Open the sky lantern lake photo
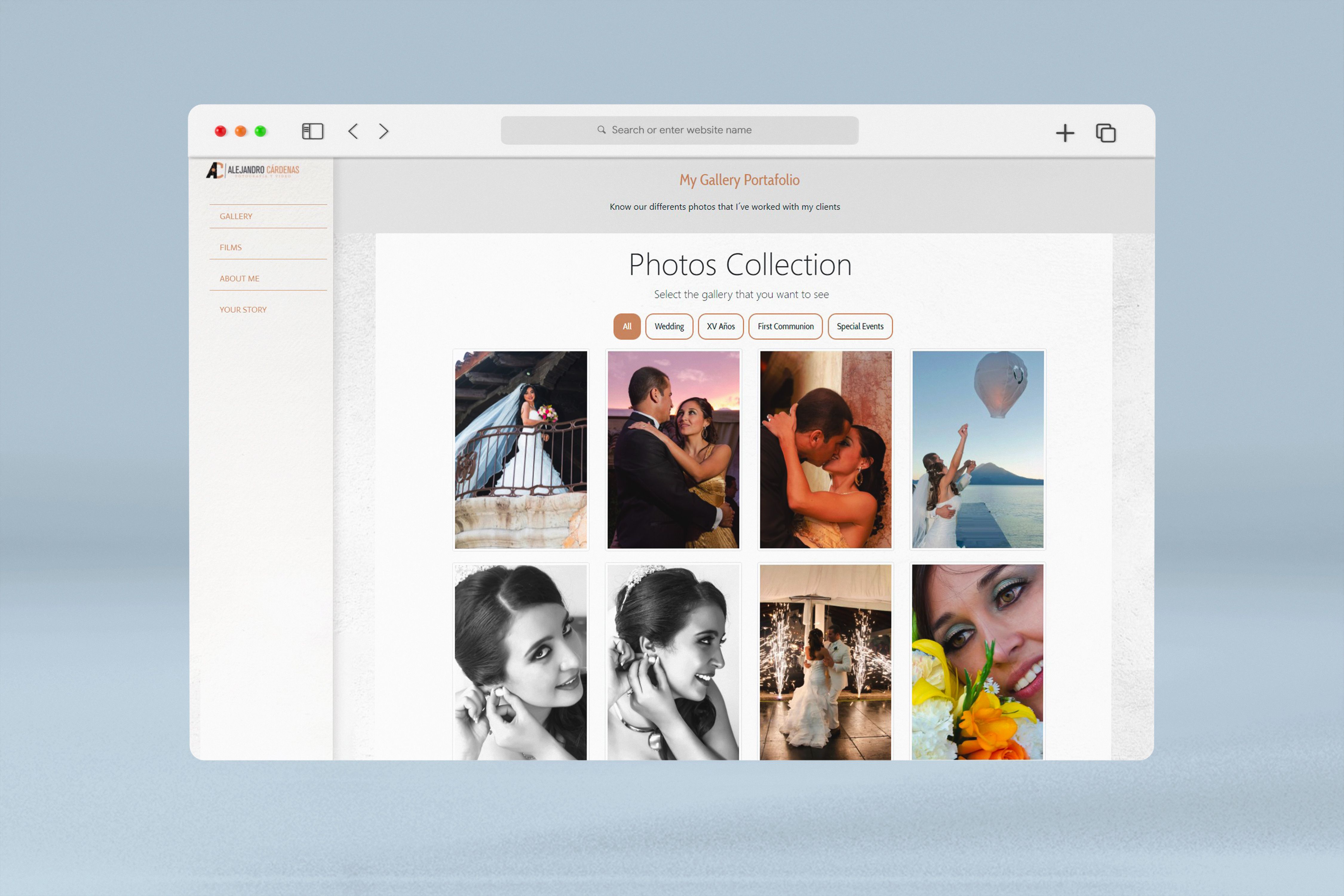The width and height of the screenshot is (1344, 896). (977, 450)
